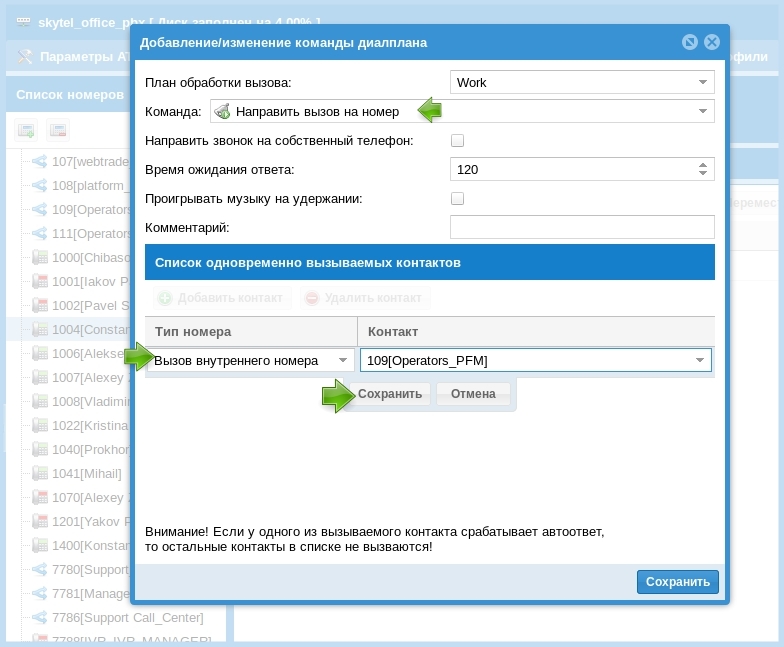The image size is (784, 647).
Task: Click the skytel_office_pbx server icon
Action: (23, 21)
